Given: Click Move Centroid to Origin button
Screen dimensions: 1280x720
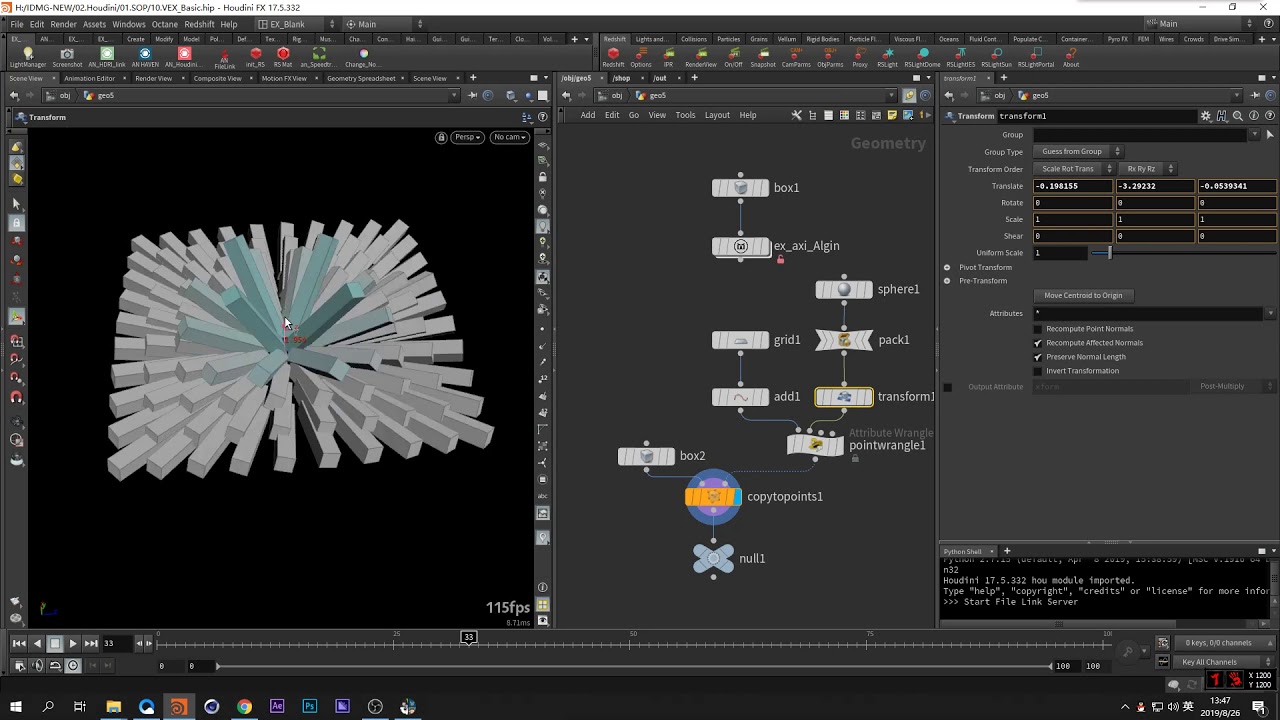Looking at the screenshot, I should [1083, 295].
